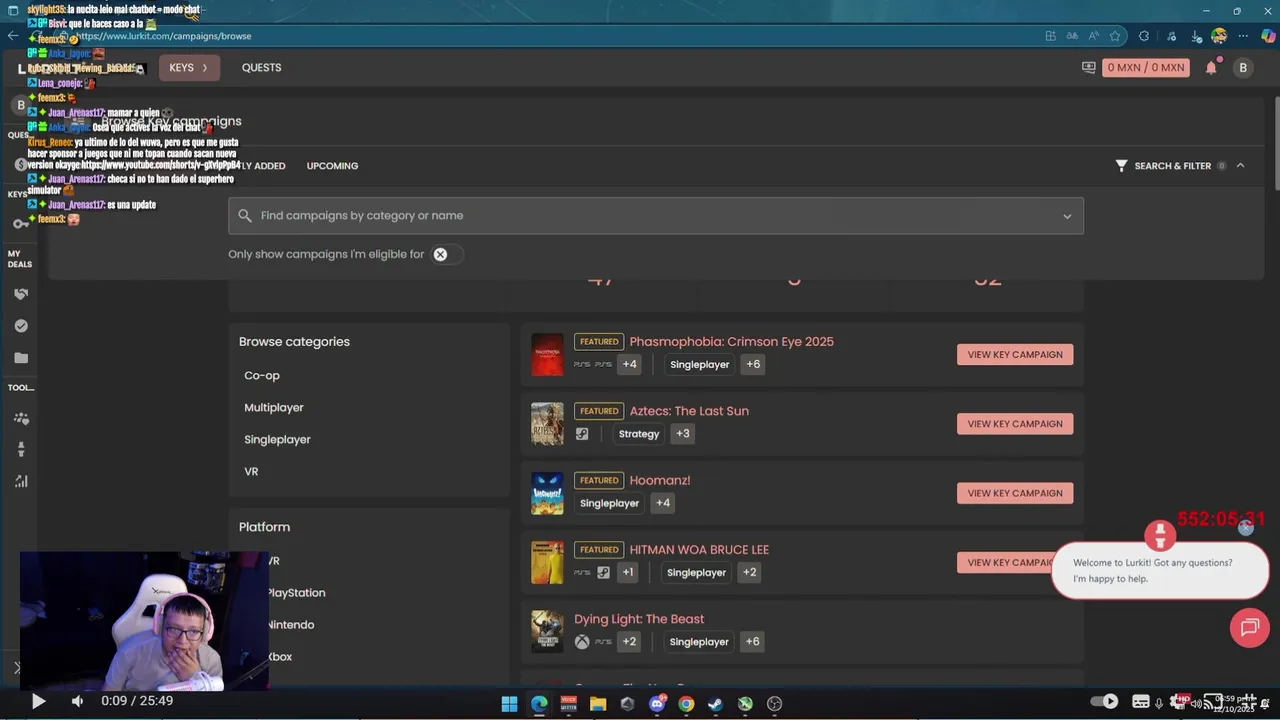Open Steam from the taskbar
The width and height of the screenshot is (1280, 720).
[716, 704]
